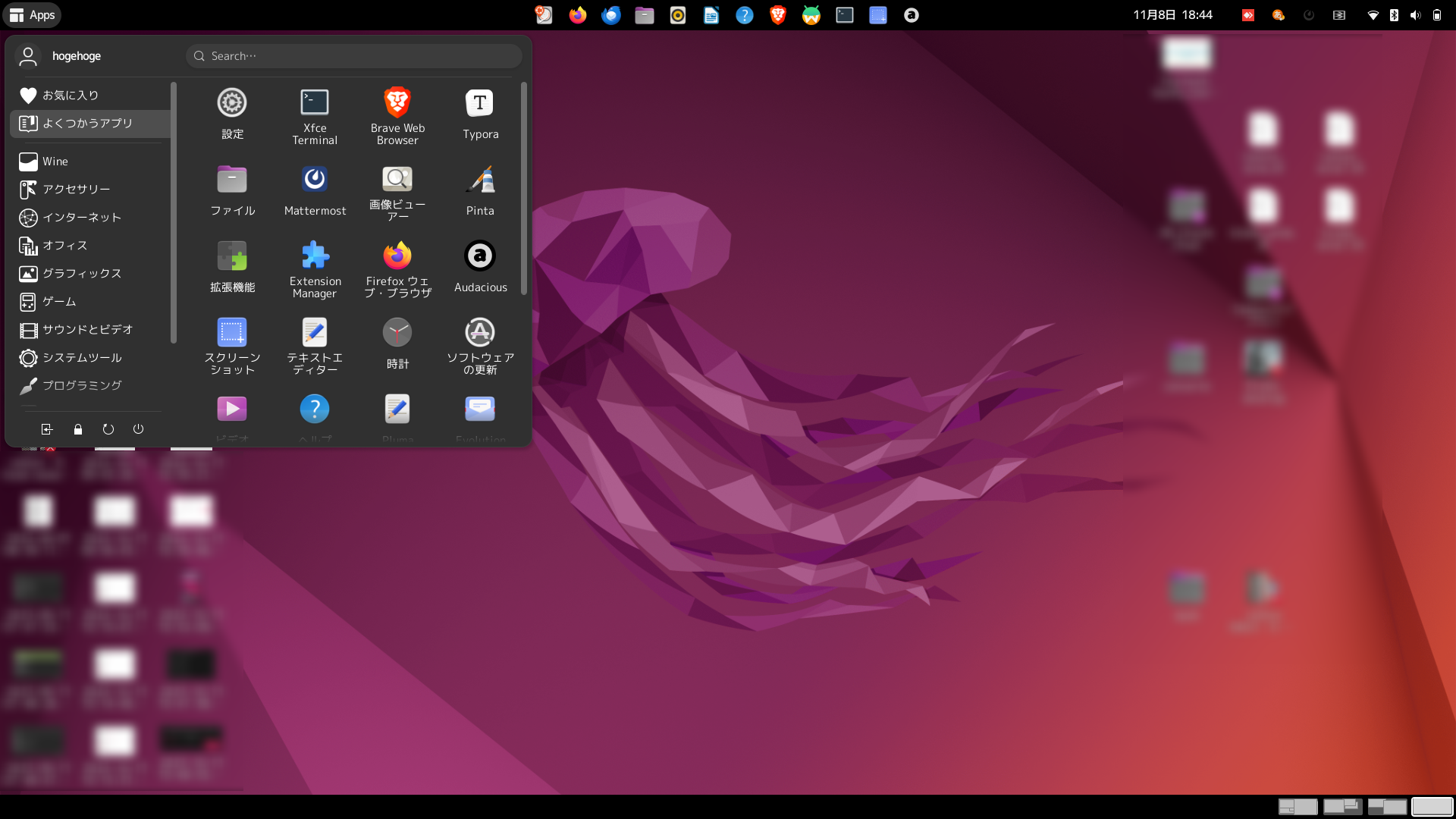Select the システムツール category
This screenshot has height=819, width=1456.
(81, 358)
